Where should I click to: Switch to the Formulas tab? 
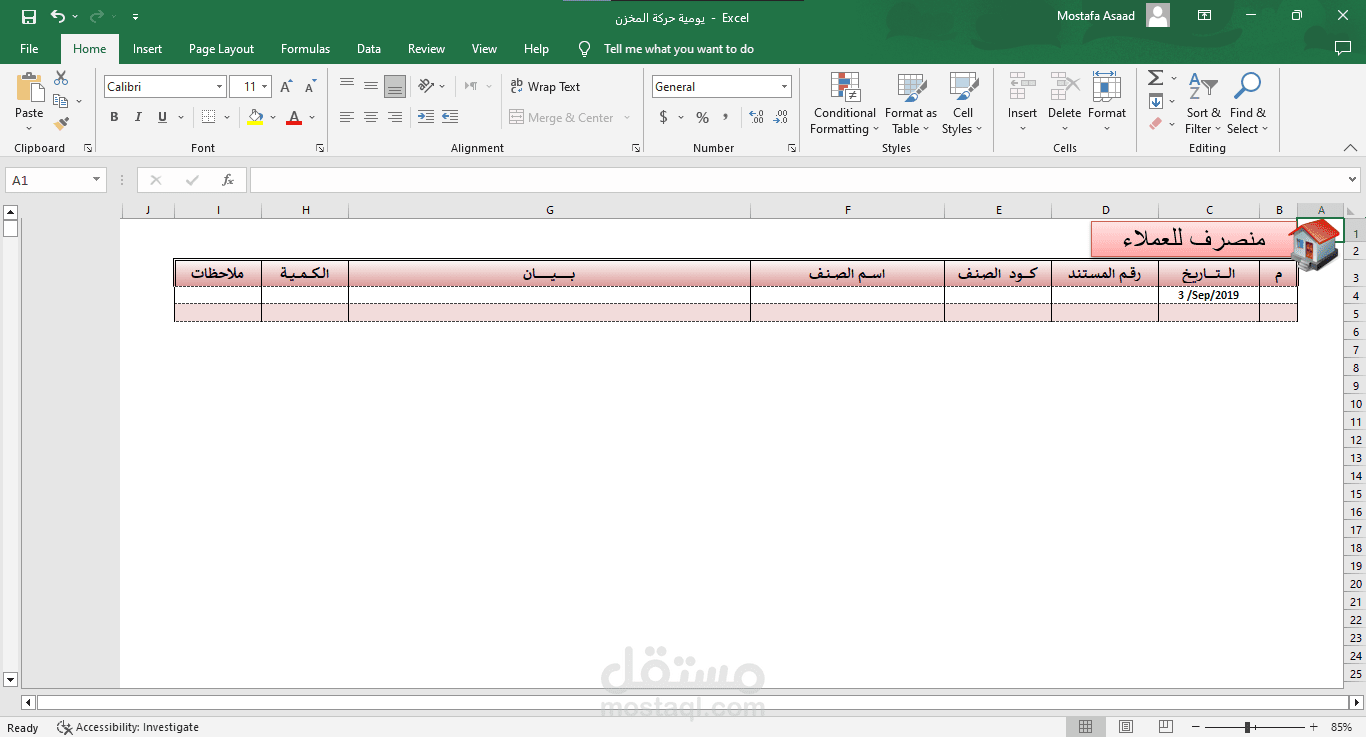305,49
